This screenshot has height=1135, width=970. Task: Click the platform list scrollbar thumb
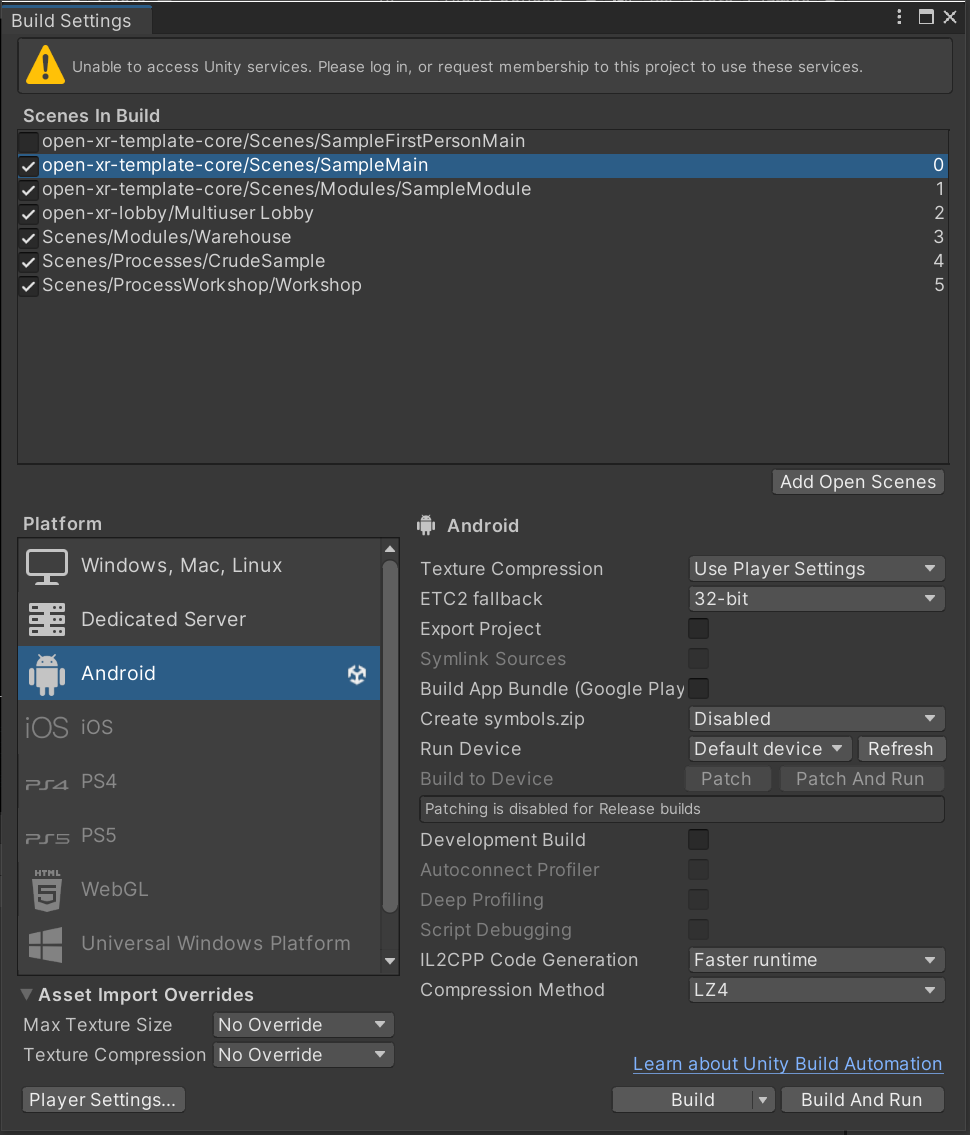(390, 736)
